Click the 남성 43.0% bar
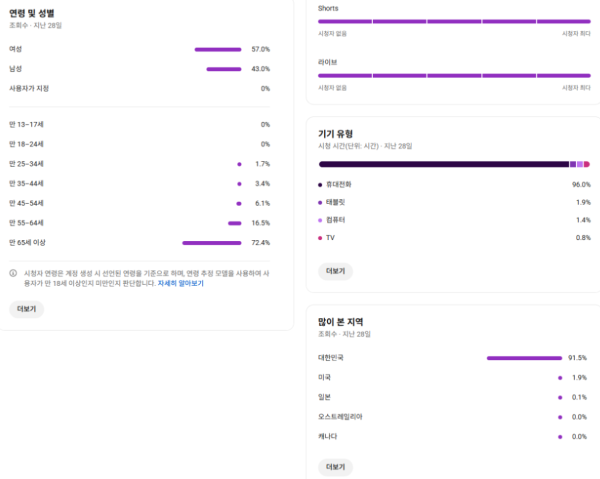The width and height of the screenshot is (600, 479). tap(224, 69)
